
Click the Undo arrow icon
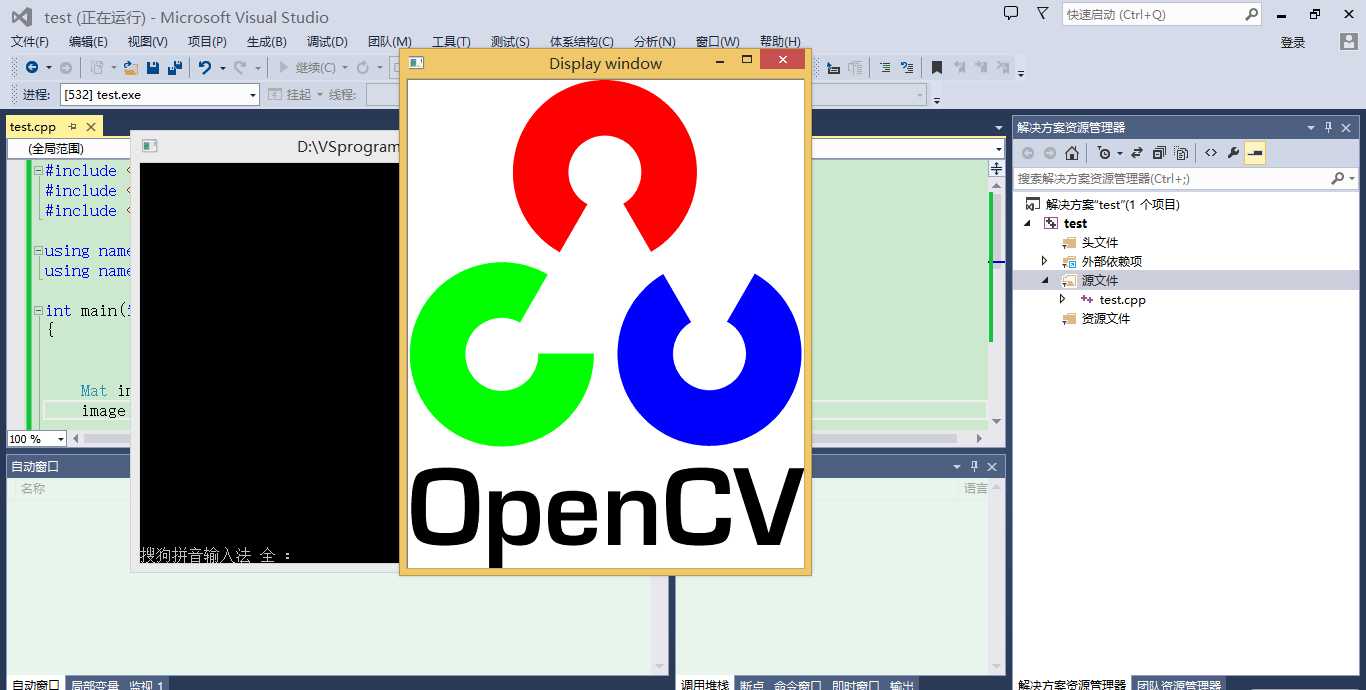pyautogui.click(x=205, y=67)
